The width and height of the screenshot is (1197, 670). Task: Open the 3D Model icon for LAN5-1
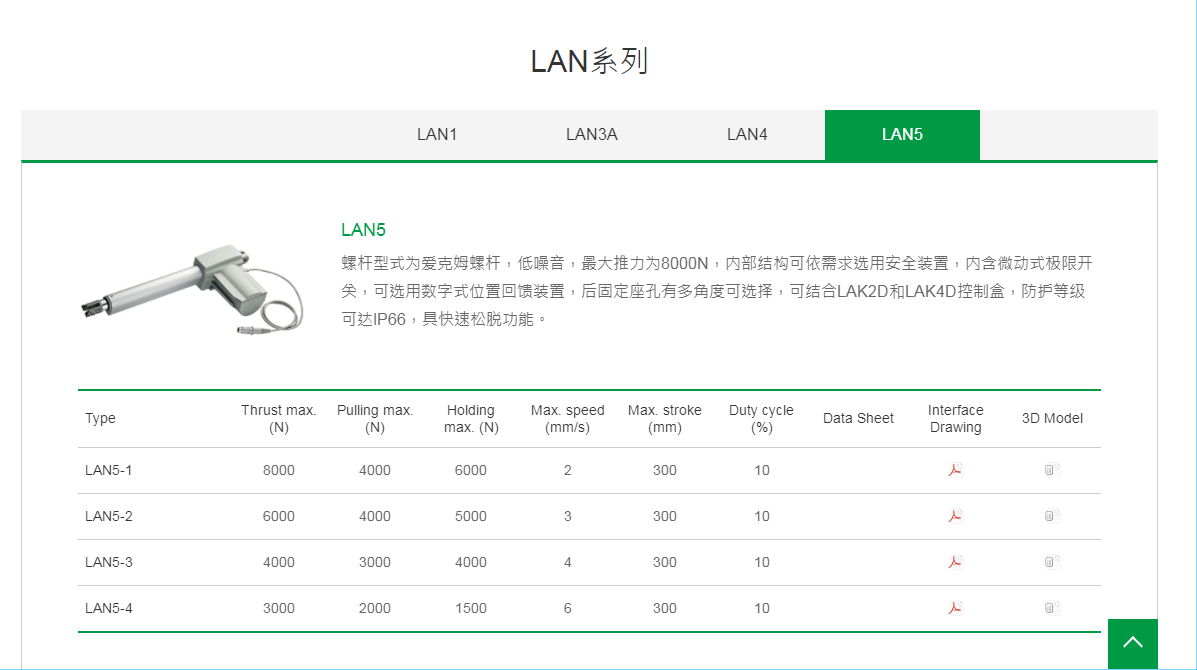coord(1051,470)
